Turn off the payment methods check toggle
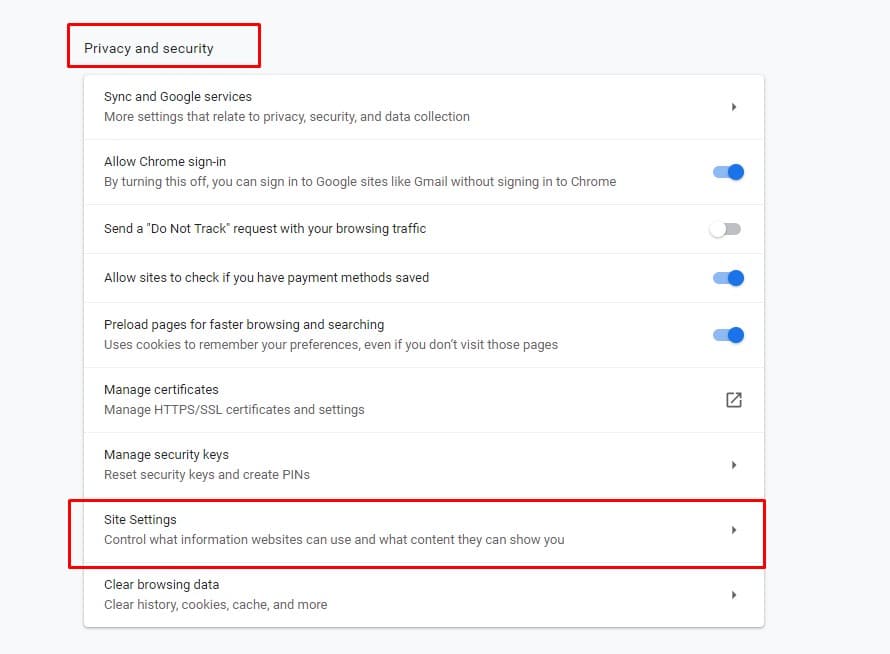Viewport: 890px width, 654px height. 728,278
